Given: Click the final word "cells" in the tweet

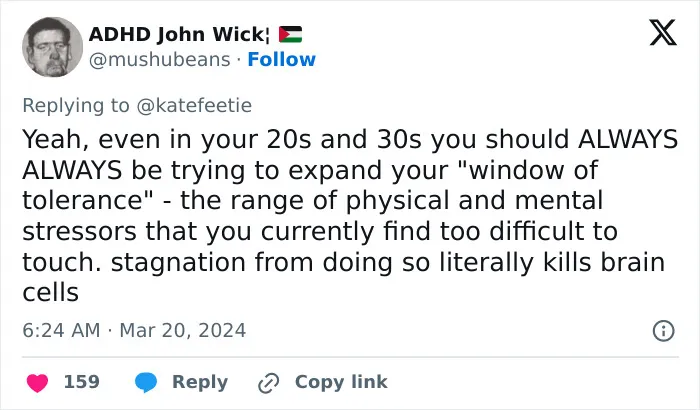Looking at the screenshot, I should [x=50, y=293].
